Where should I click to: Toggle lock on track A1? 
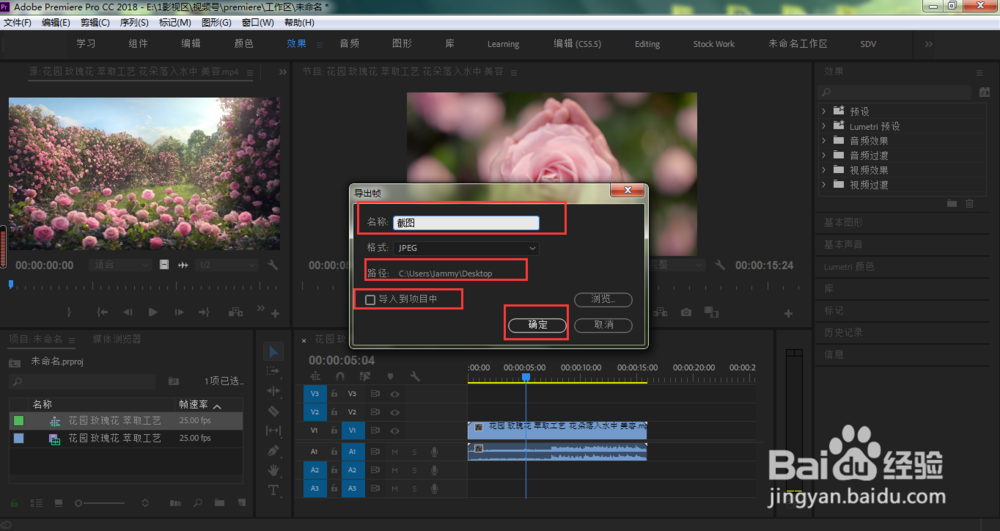pos(334,451)
